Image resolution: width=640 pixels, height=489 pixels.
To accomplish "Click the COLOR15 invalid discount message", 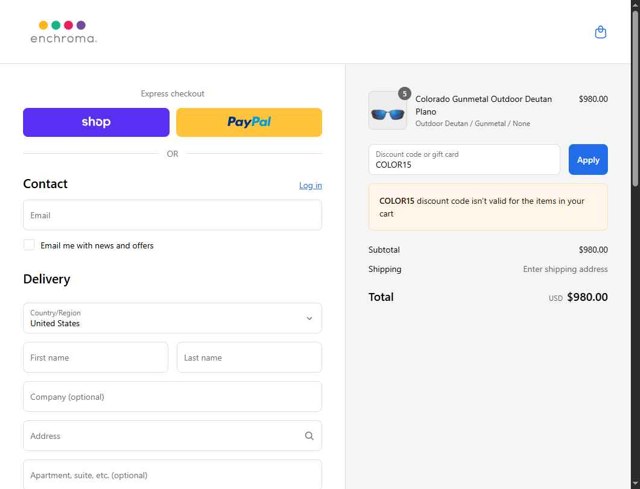I will pyautogui.click(x=488, y=207).
